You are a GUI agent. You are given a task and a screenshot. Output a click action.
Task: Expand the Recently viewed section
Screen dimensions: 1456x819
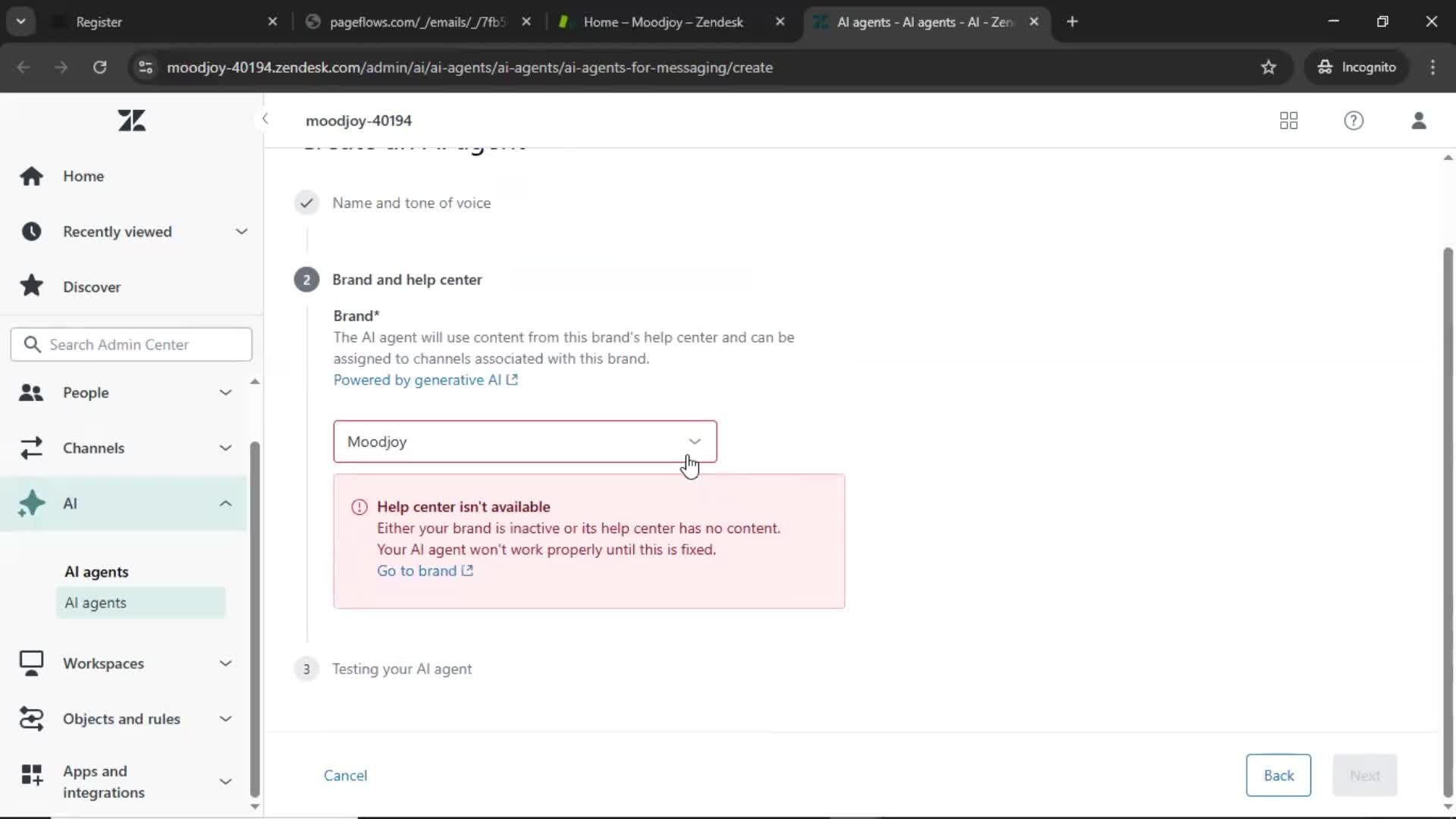coord(241,231)
